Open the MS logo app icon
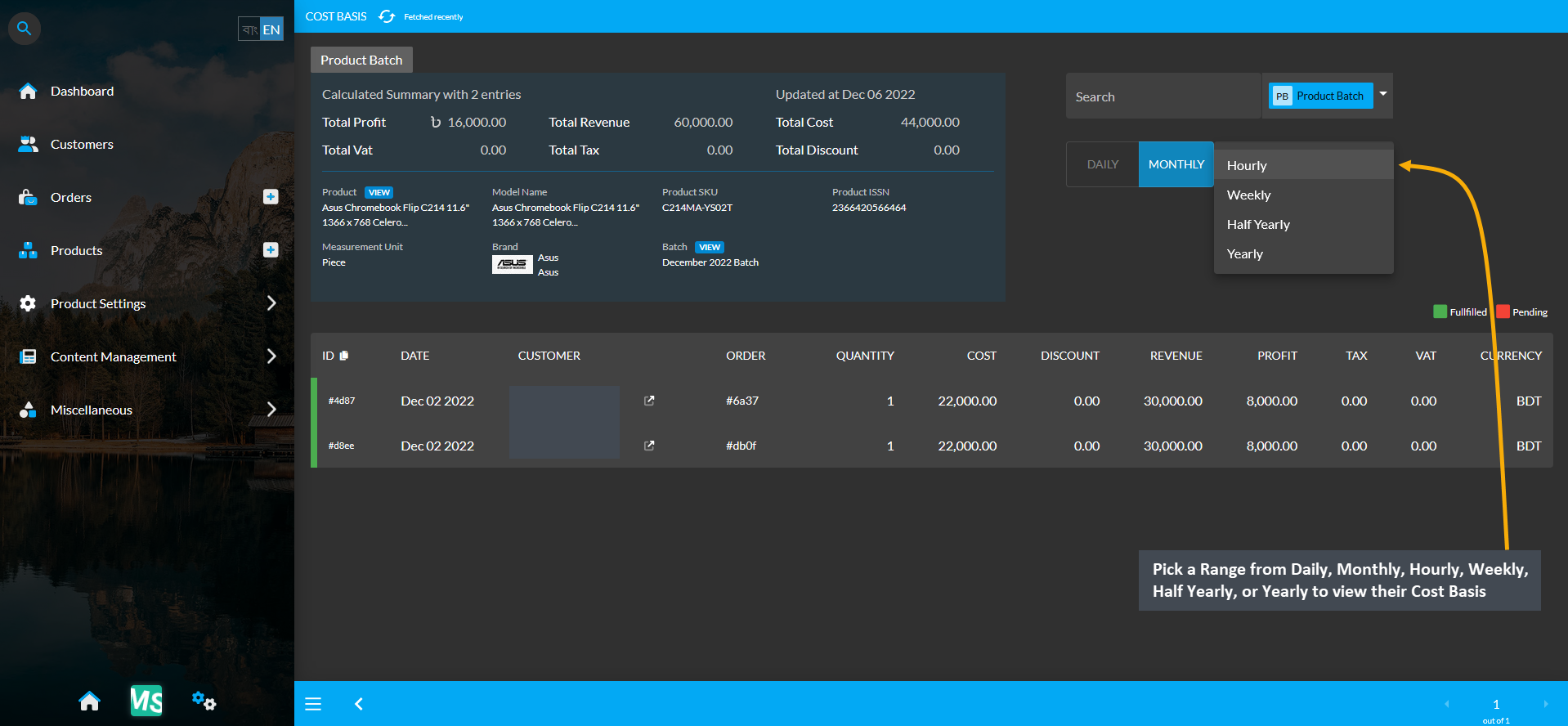1568x726 pixels. point(146,701)
